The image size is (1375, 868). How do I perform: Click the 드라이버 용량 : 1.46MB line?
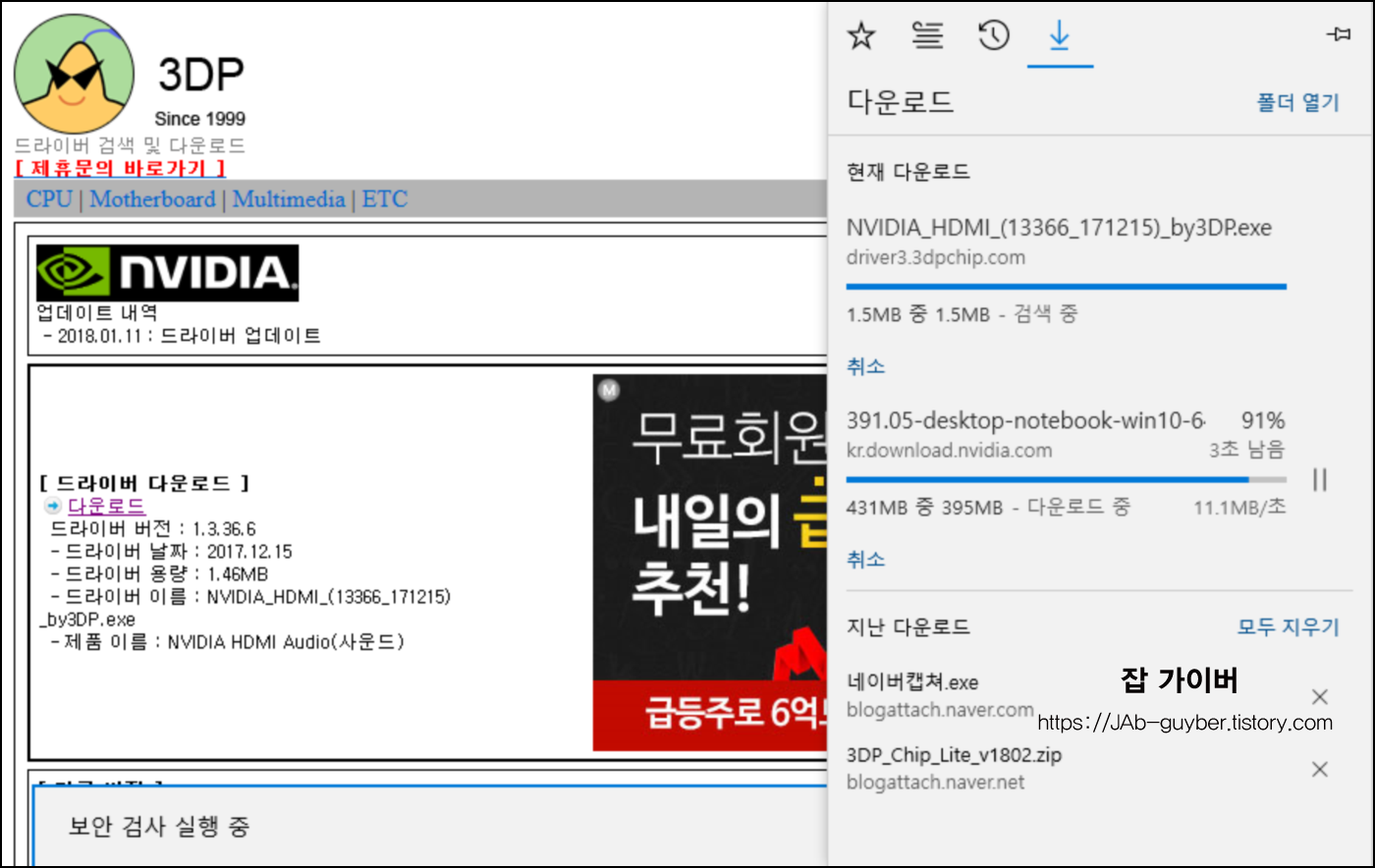coord(158,574)
